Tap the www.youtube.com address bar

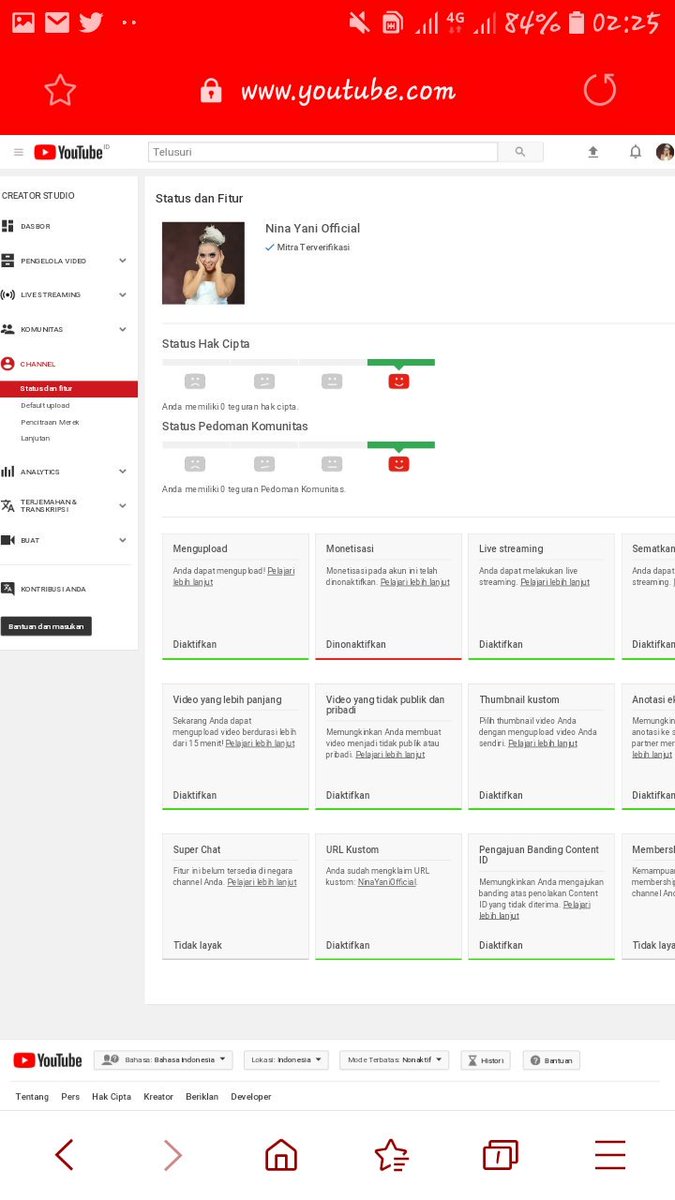tap(348, 91)
